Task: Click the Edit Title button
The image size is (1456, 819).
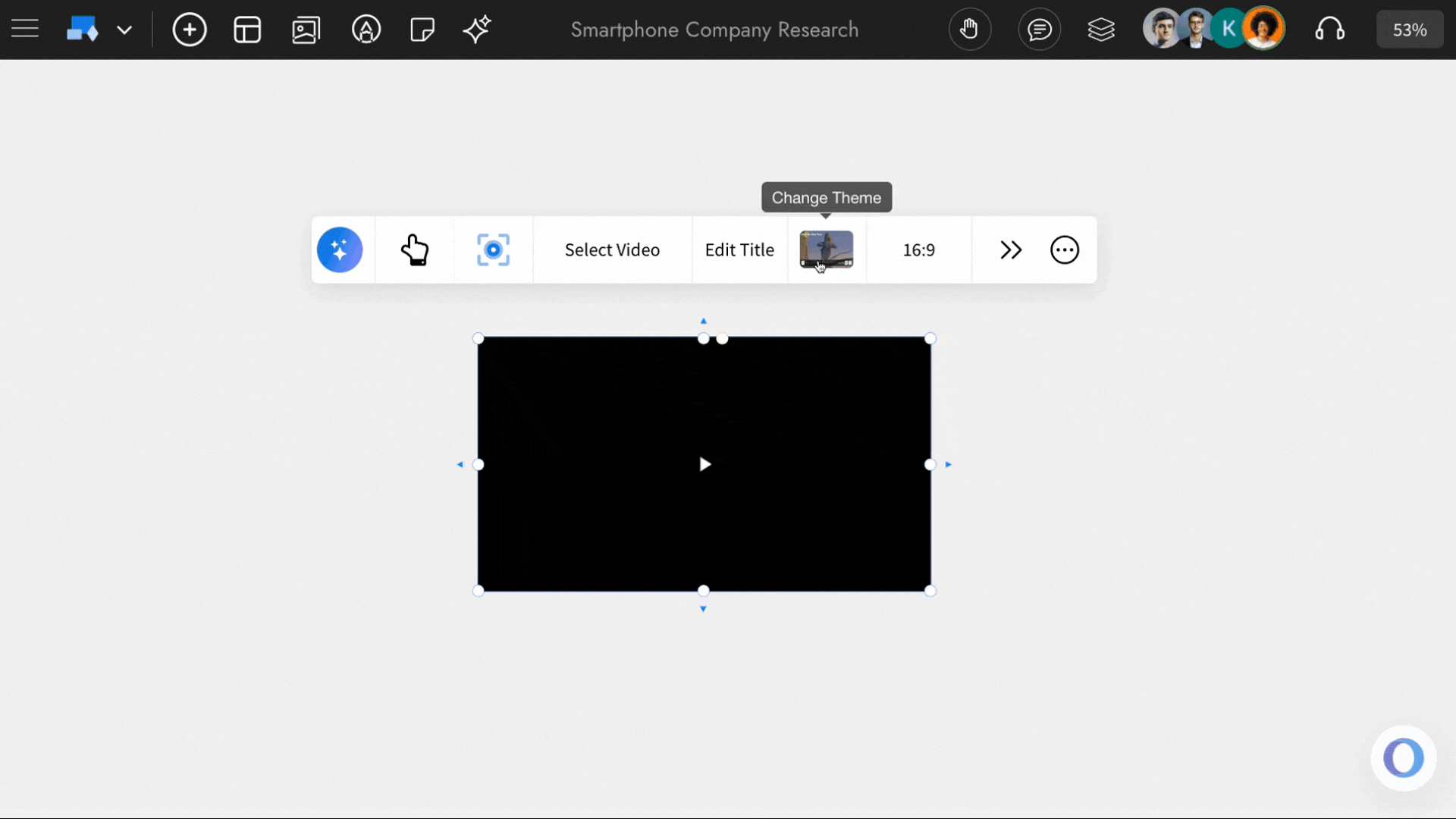Action: click(739, 249)
